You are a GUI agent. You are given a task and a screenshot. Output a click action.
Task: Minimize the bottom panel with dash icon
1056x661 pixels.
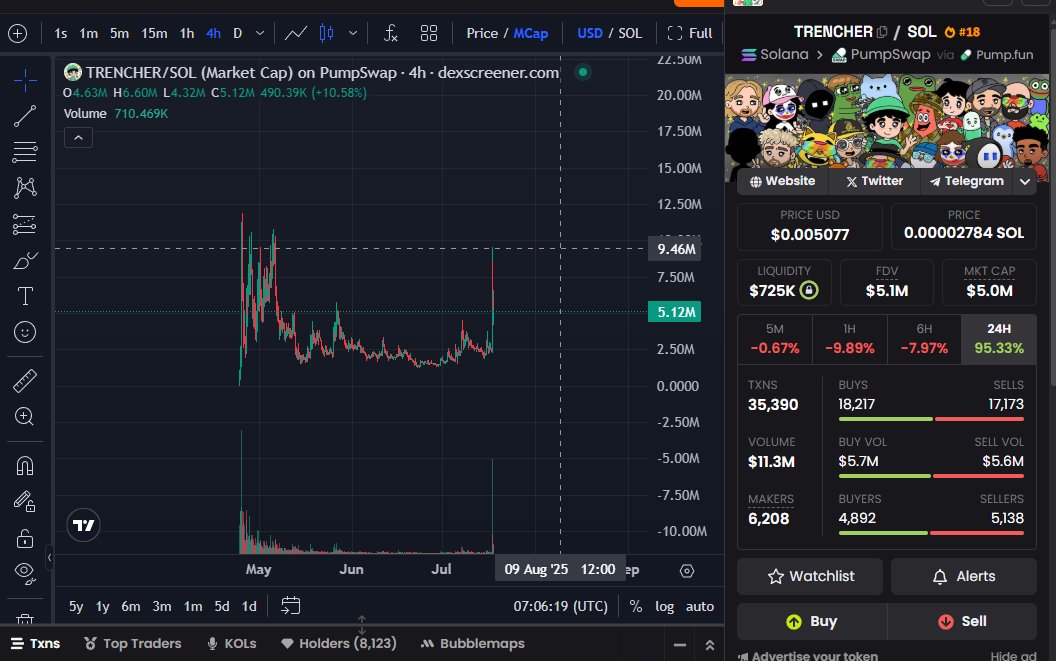click(680, 645)
